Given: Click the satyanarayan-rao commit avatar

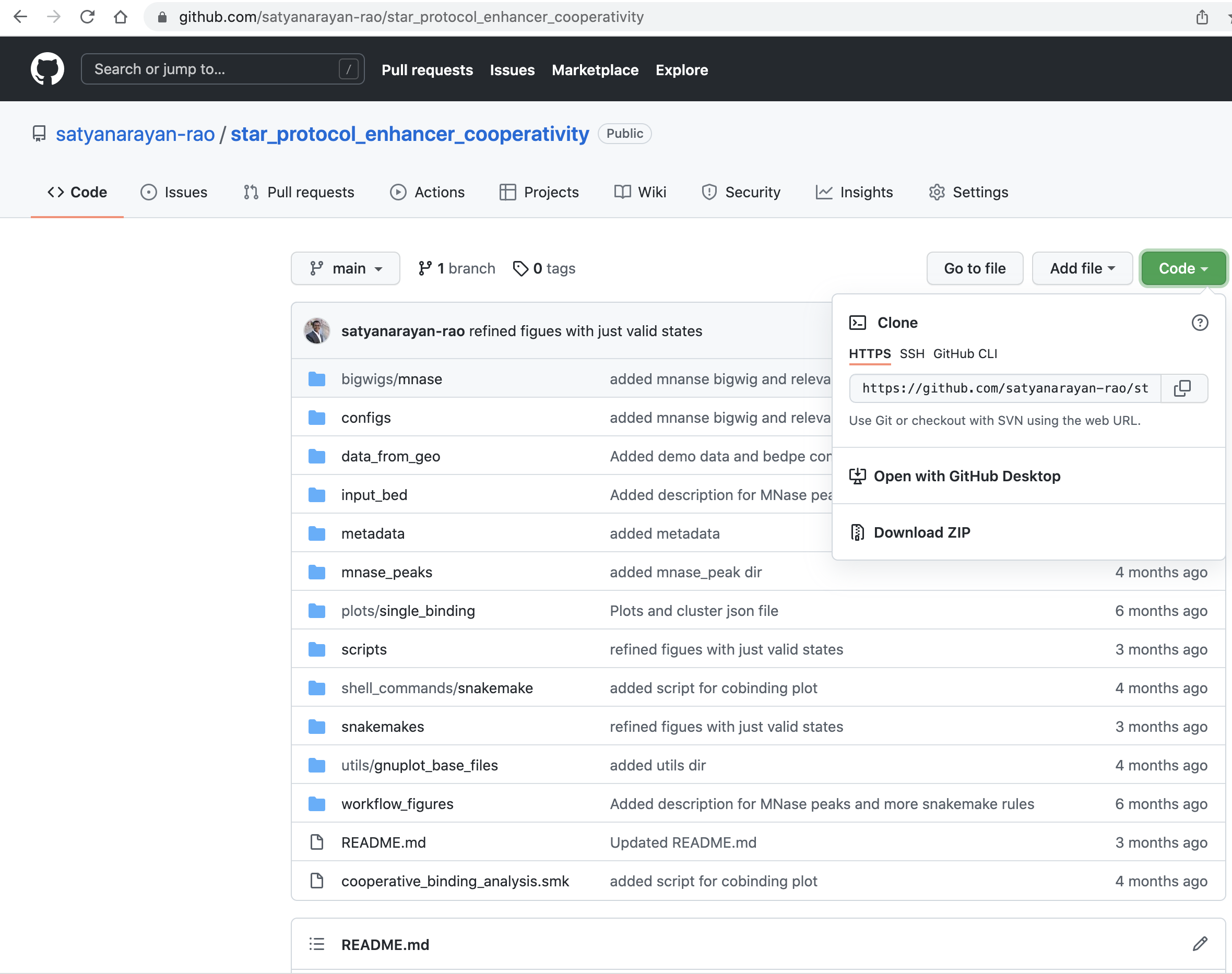Looking at the screenshot, I should click(x=317, y=331).
